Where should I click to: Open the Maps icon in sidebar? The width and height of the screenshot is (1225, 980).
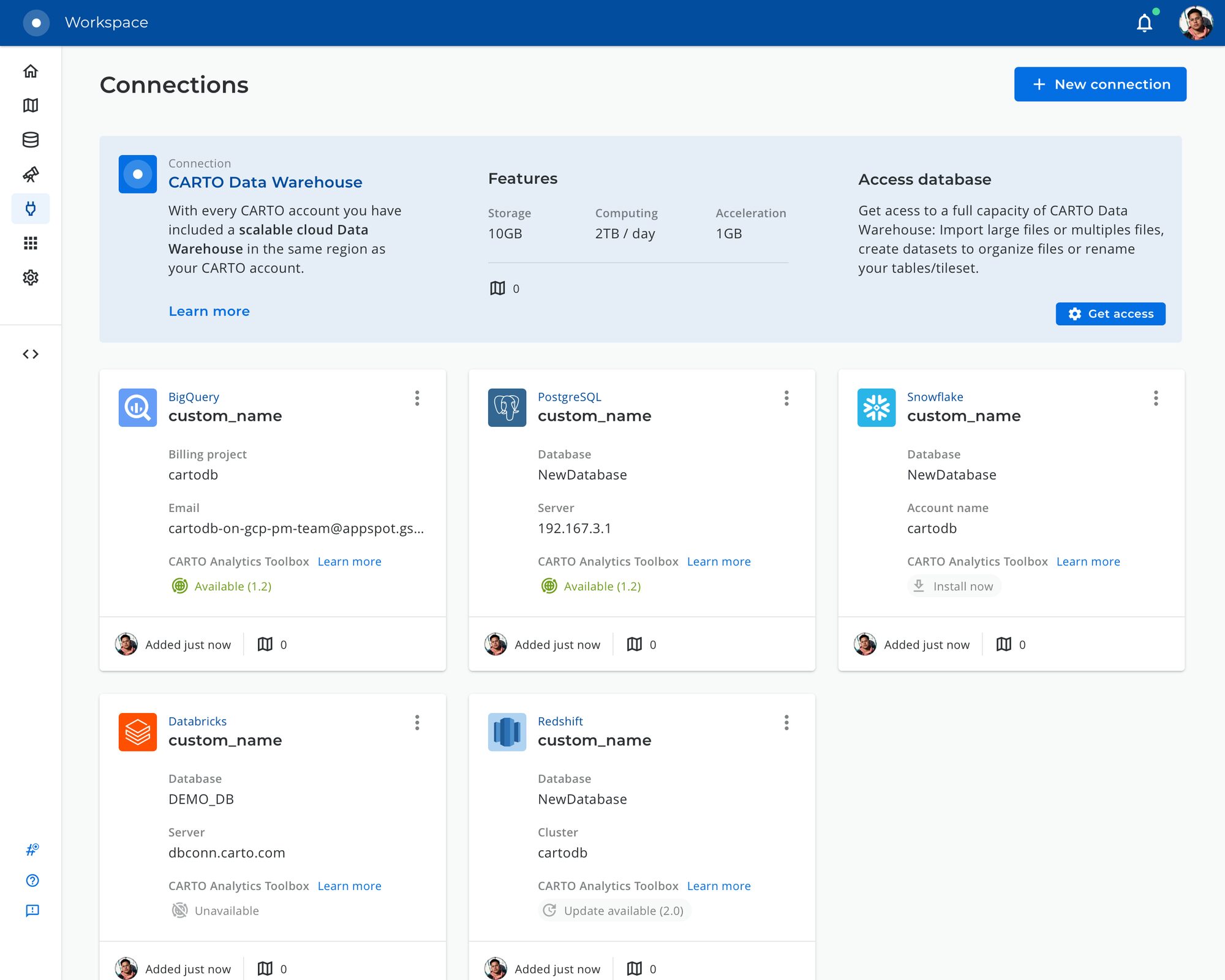pyautogui.click(x=31, y=105)
